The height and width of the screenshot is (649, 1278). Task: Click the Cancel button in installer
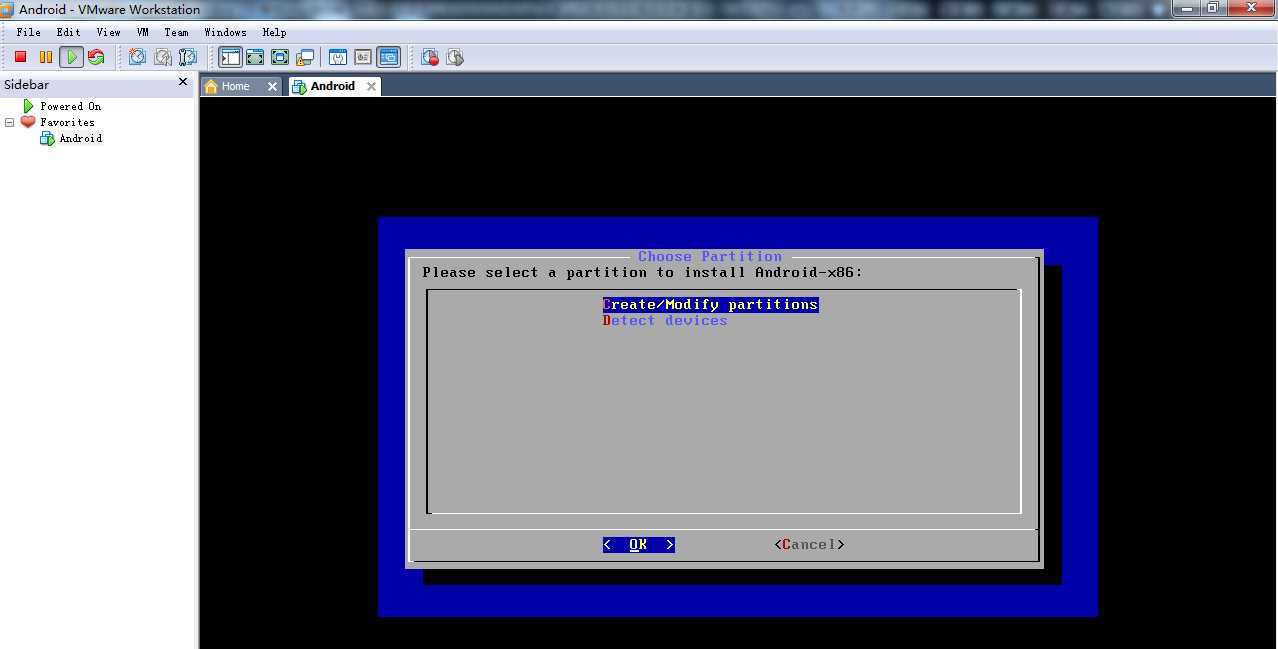tap(809, 544)
